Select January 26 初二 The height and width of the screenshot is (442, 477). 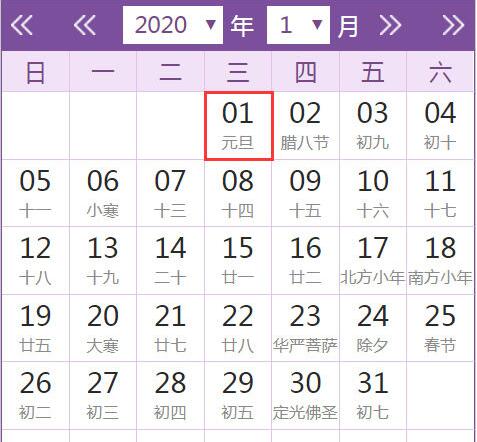pyautogui.click(x=35, y=396)
